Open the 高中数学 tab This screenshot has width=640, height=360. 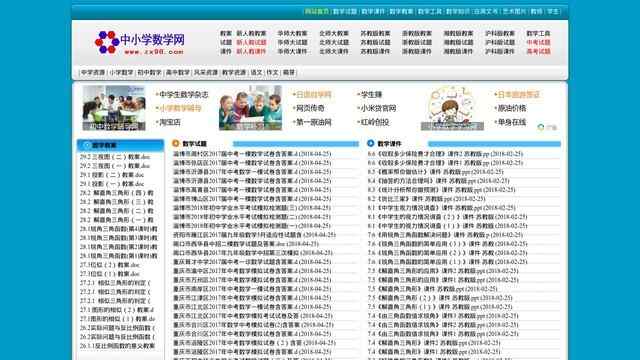pyautogui.click(x=178, y=72)
